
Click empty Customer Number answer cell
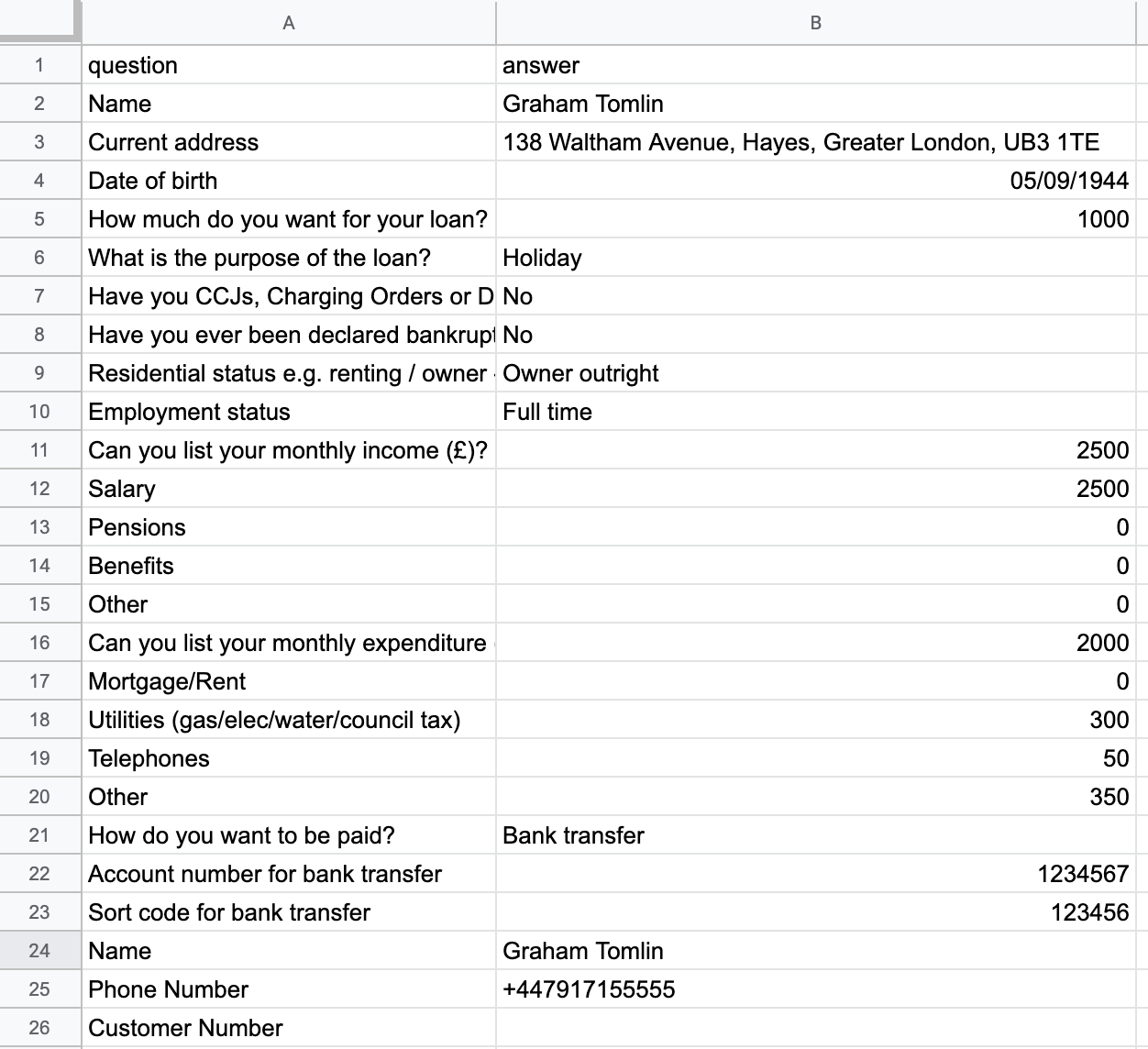815,1028
